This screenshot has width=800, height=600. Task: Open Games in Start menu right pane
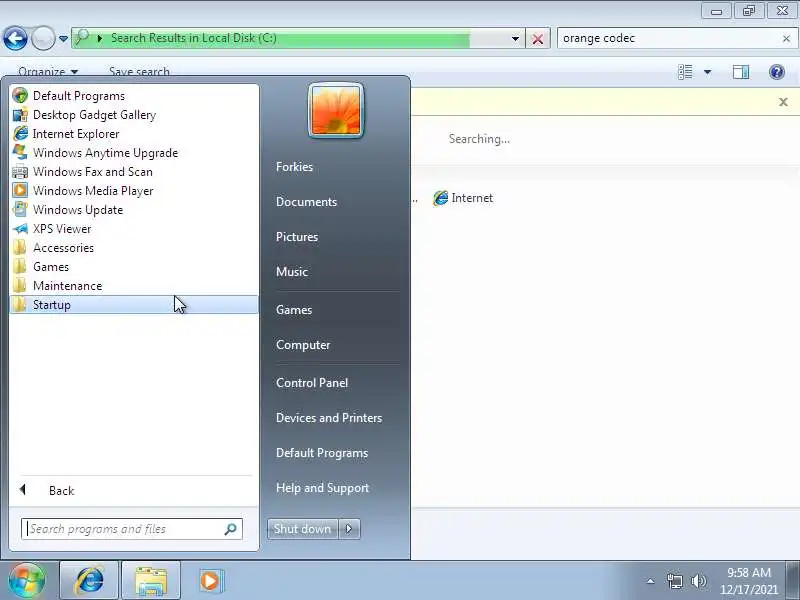pyautogui.click(x=294, y=310)
